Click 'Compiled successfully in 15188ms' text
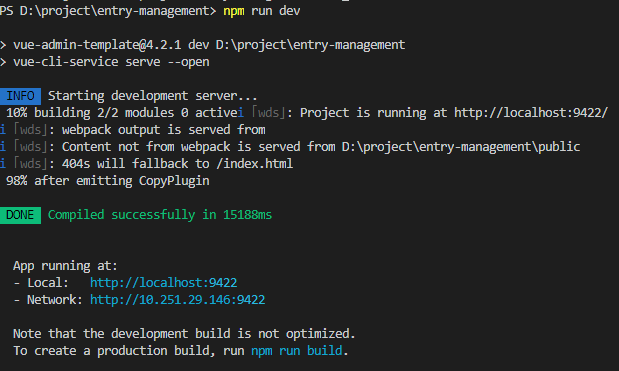The image size is (619, 371). coord(160,215)
